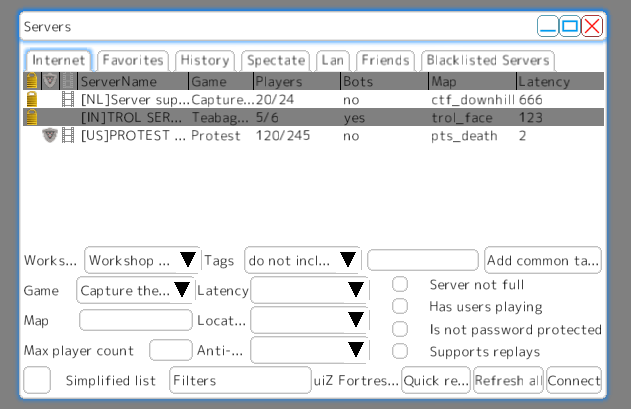Image resolution: width=631 pixels, height=409 pixels.
Task: Click lock icon on the TROL server row
Action: point(31,118)
